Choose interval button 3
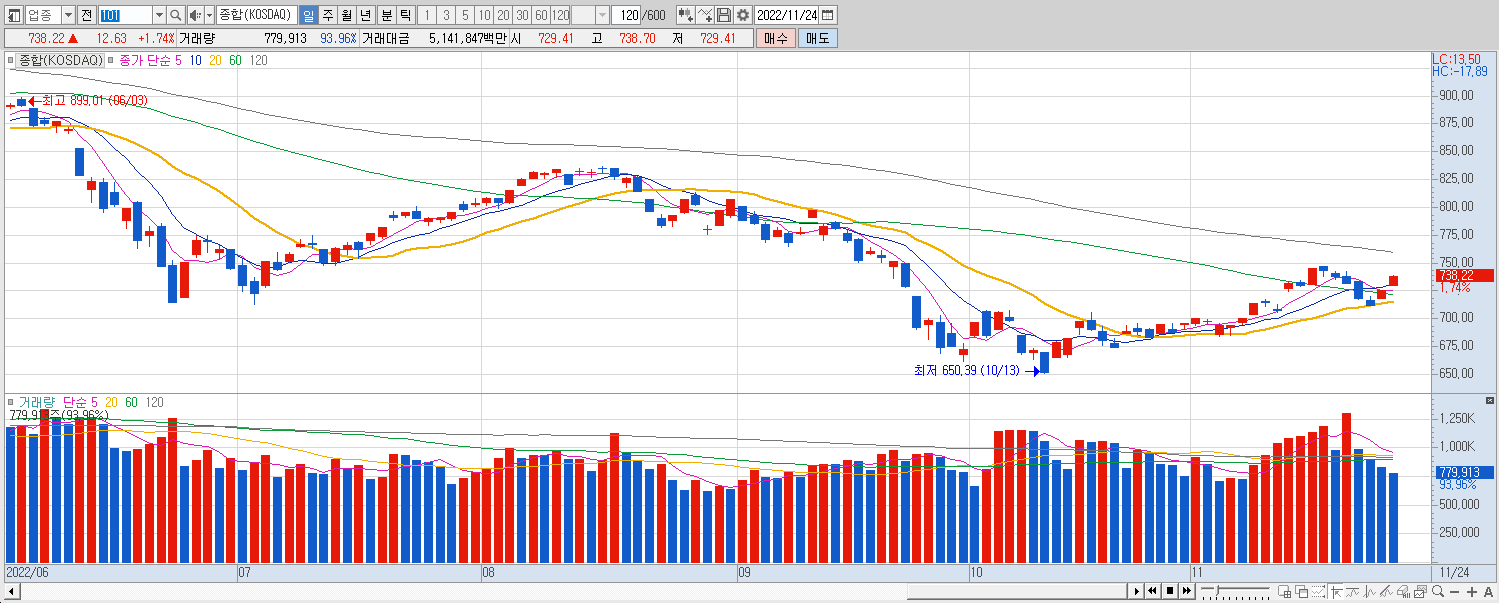Image resolution: width=1499 pixels, height=603 pixels. pyautogui.click(x=446, y=15)
